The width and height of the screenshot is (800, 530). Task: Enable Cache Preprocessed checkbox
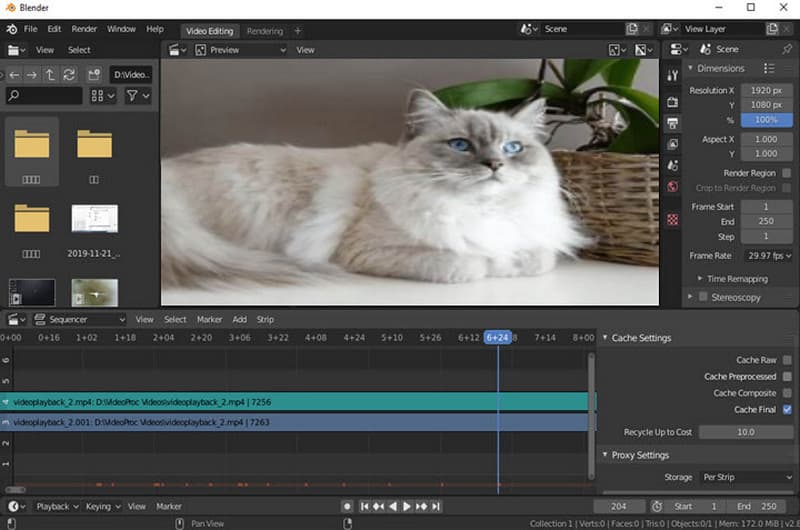[787, 376]
